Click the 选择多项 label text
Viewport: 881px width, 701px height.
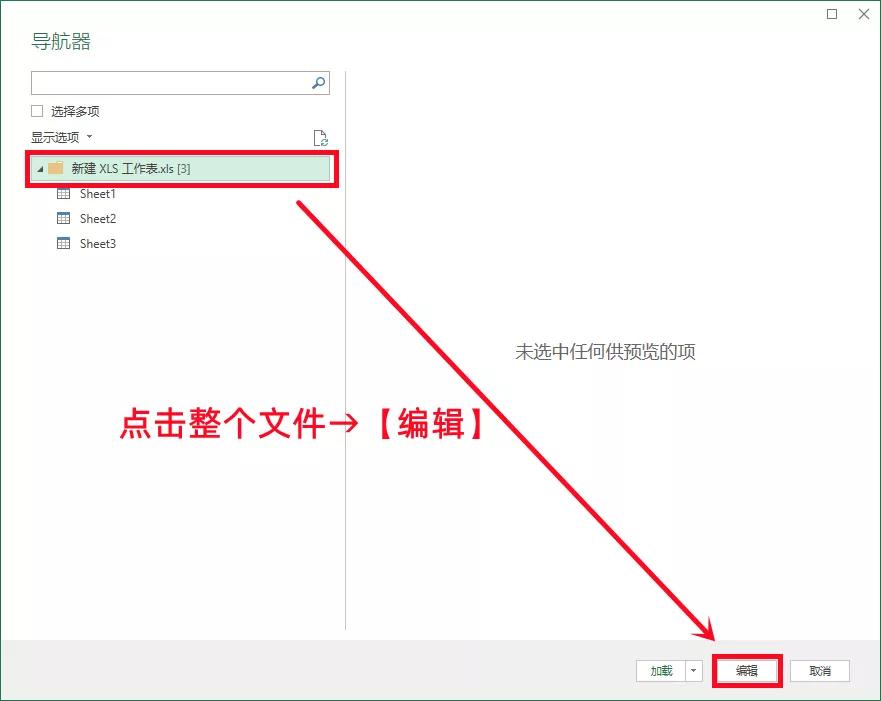(x=75, y=112)
